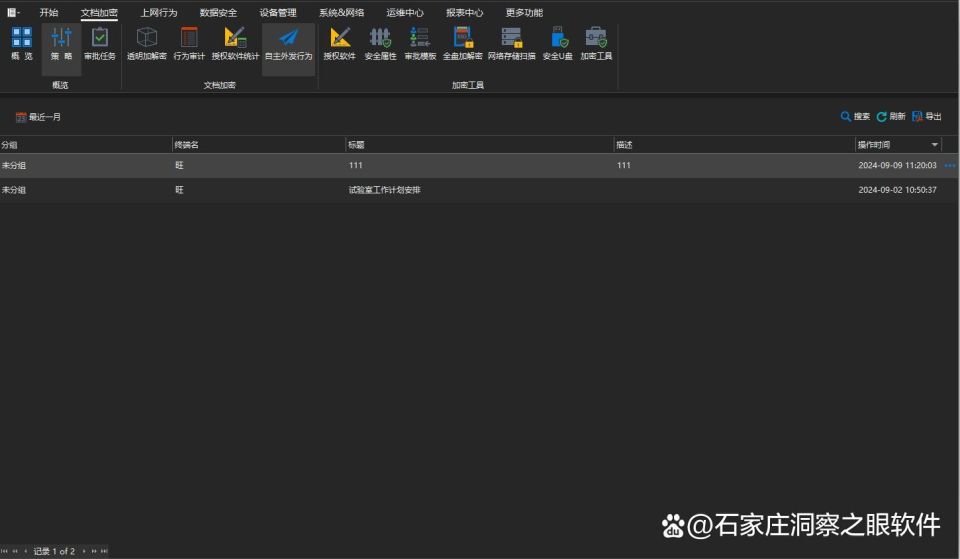Screen dimensions: 960x559
Task: Go to the next page of records
Action: point(94,551)
